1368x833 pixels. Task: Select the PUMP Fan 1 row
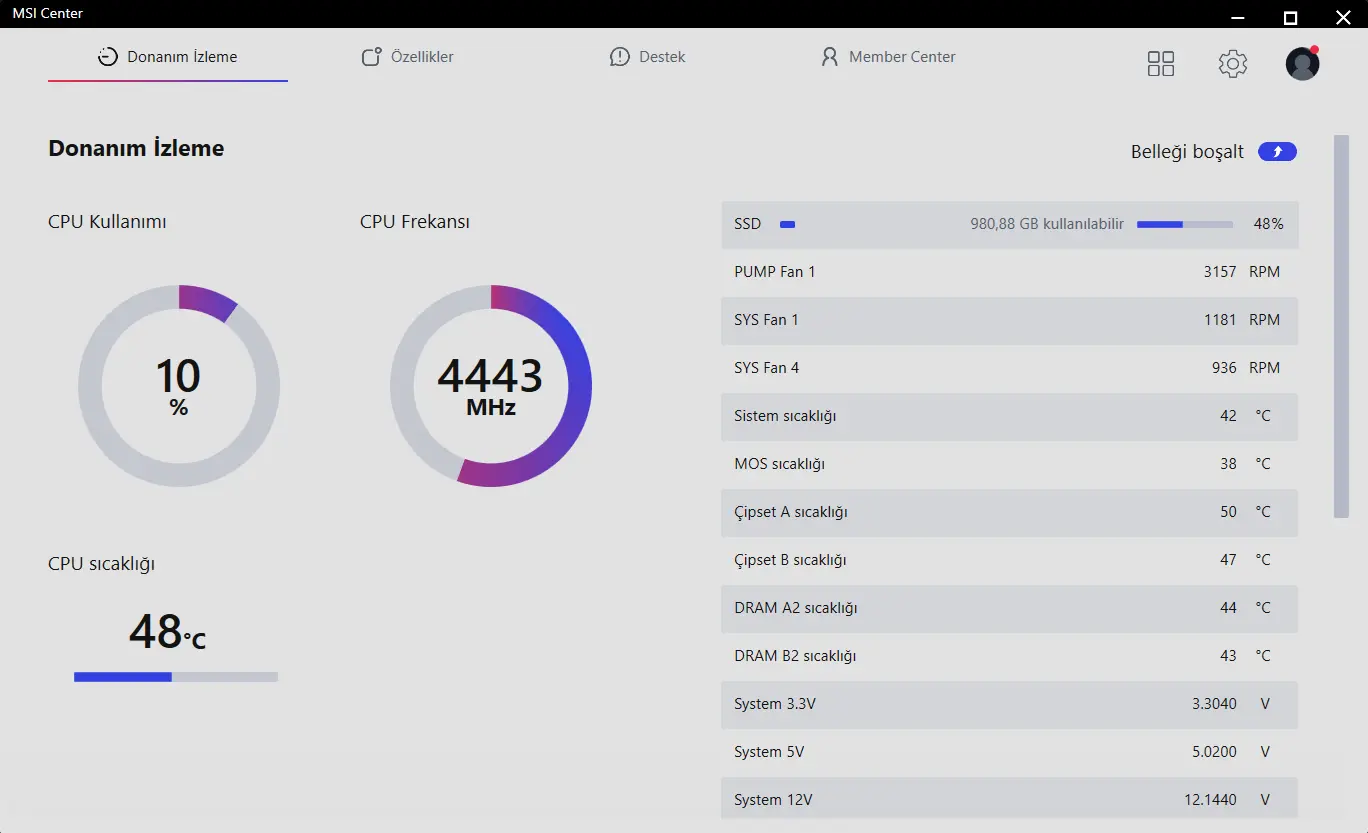click(x=1009, y=272)
